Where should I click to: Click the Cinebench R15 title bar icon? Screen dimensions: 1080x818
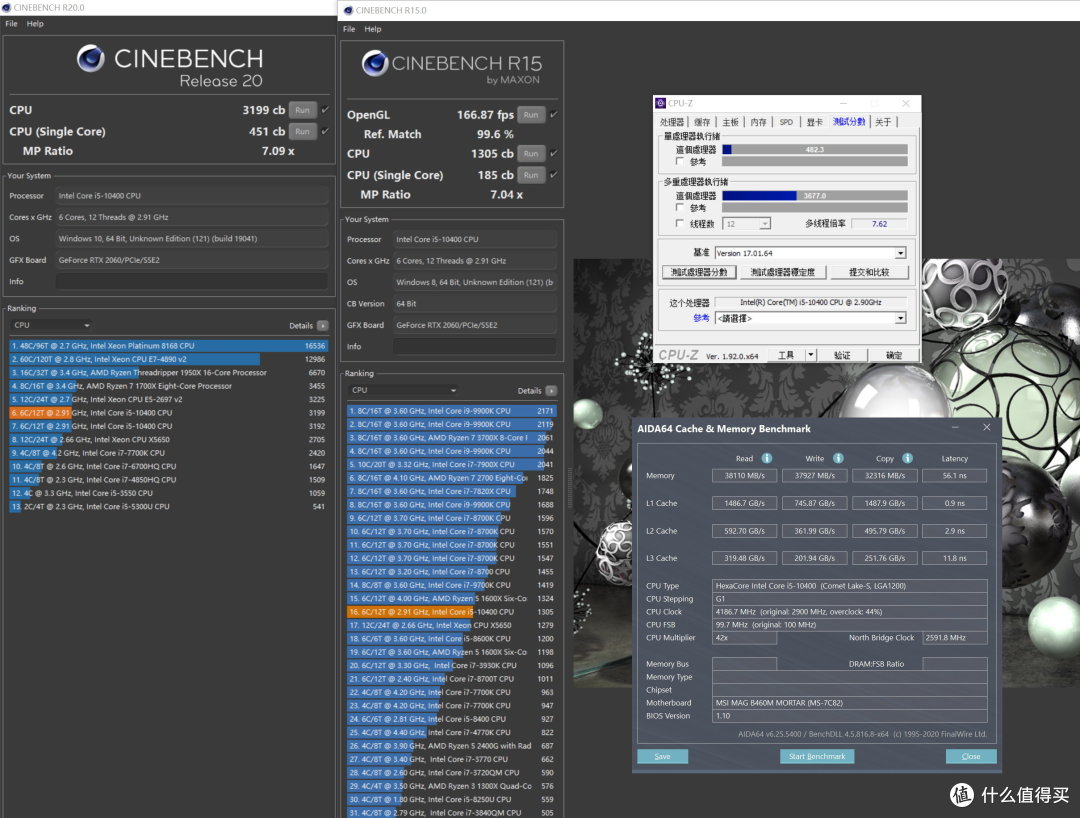click(x=348, y=10)
